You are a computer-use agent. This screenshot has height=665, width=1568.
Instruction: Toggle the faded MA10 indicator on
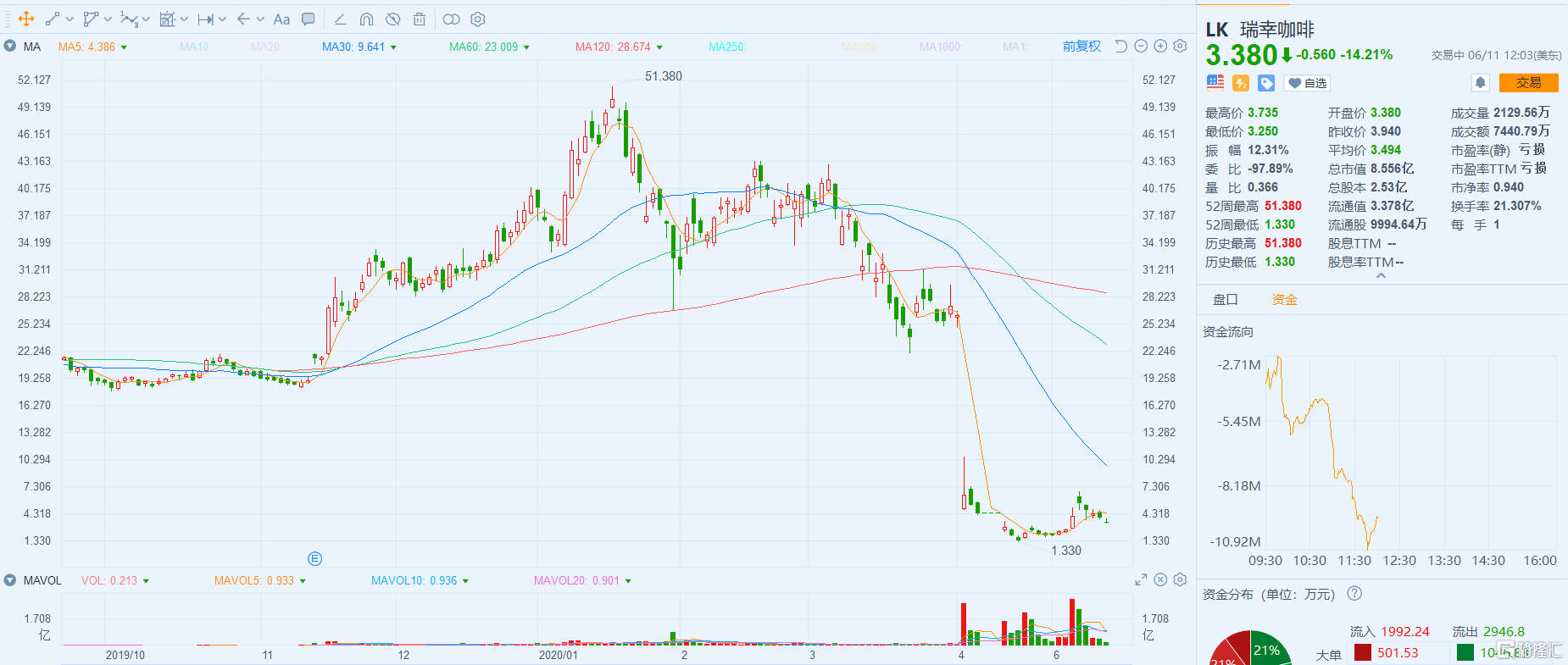(x=194, y=47)
